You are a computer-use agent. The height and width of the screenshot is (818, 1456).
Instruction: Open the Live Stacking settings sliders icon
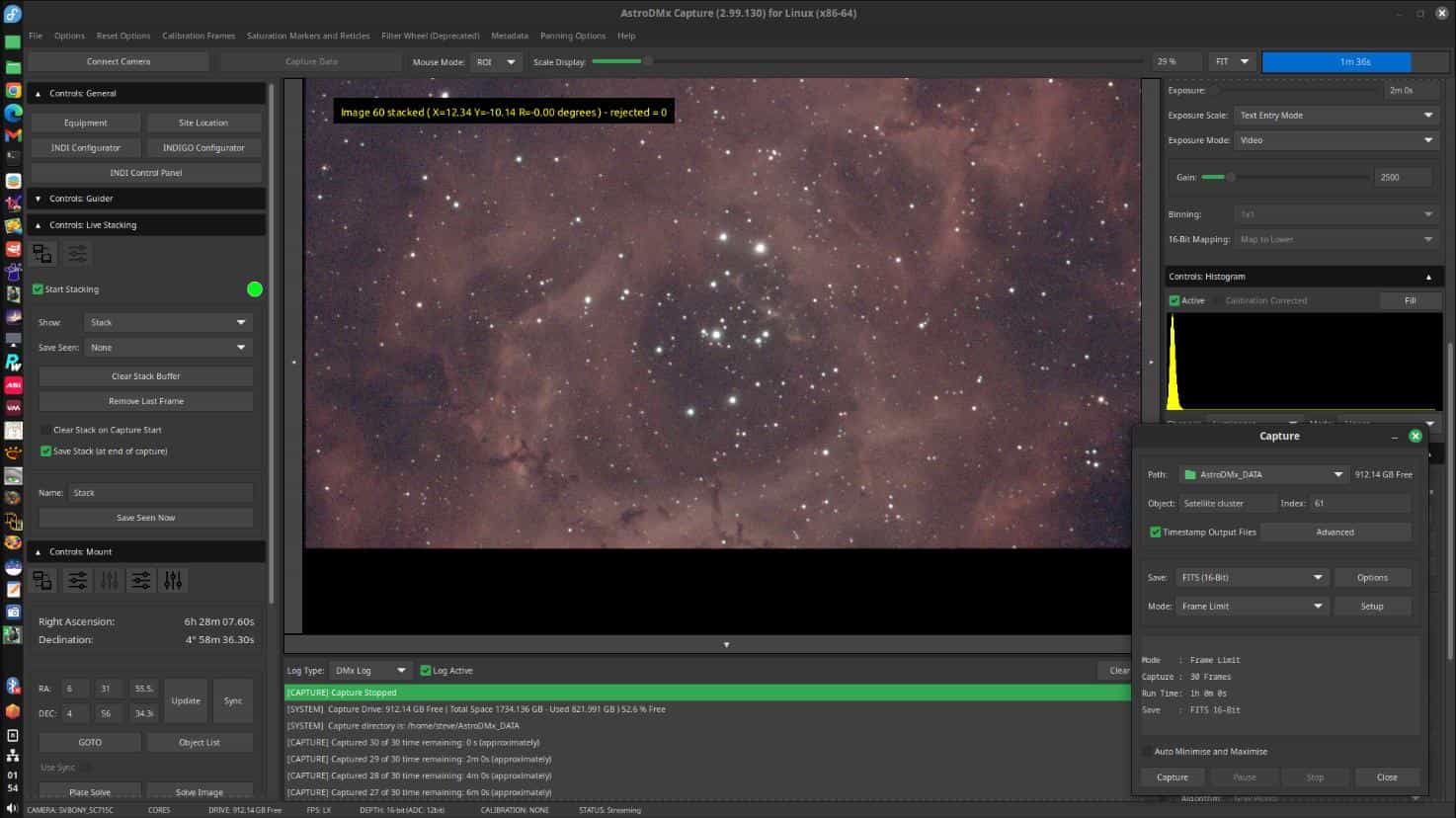[x=77, y=254]
